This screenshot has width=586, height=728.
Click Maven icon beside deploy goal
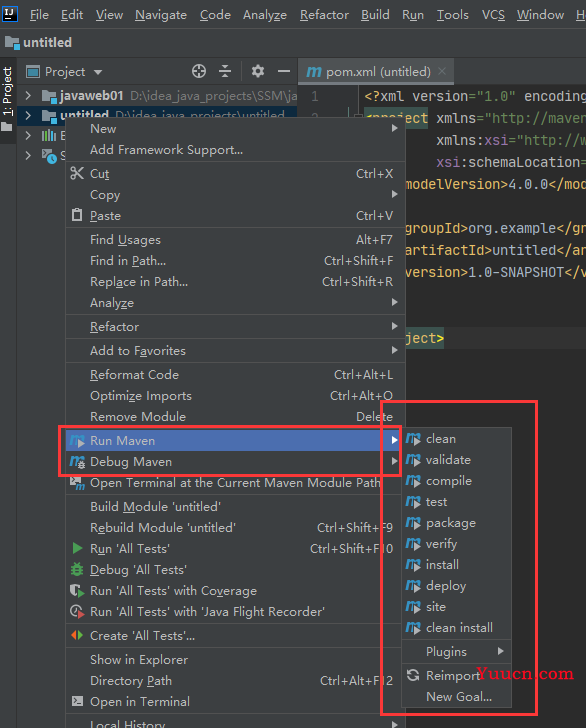pos(413,586)
